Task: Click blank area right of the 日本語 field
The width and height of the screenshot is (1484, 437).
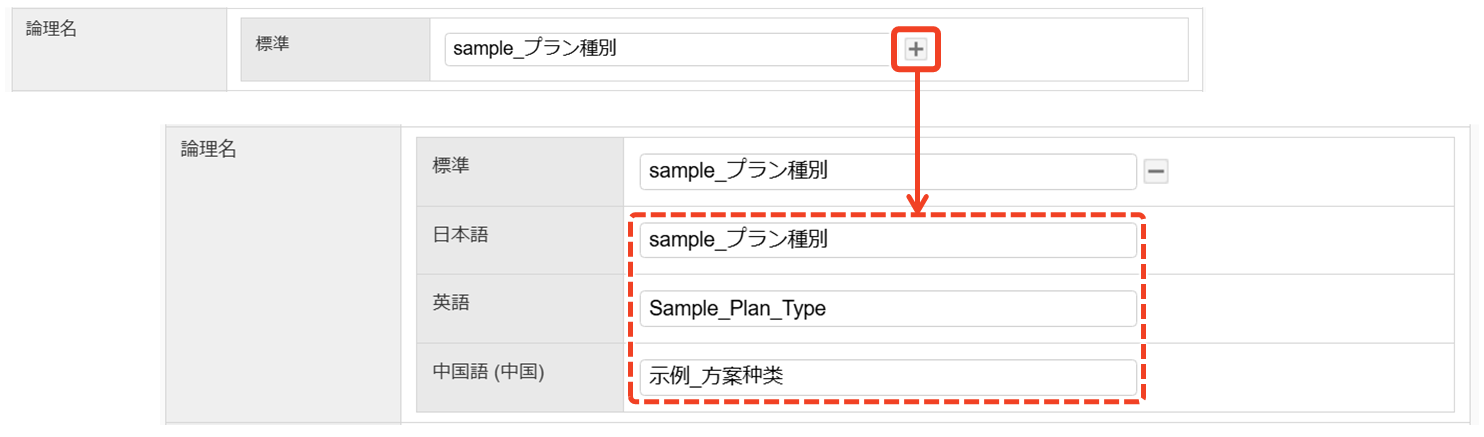Action: pos(1300,241)
